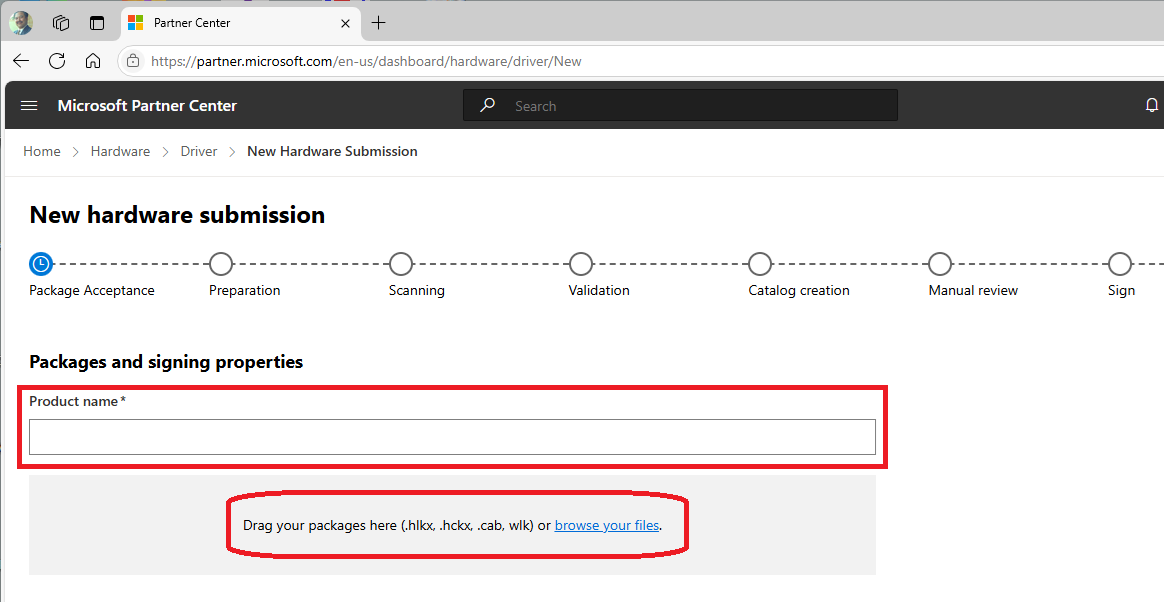
Task: Focus the Product name text field
Action: (x=452, y=437)
